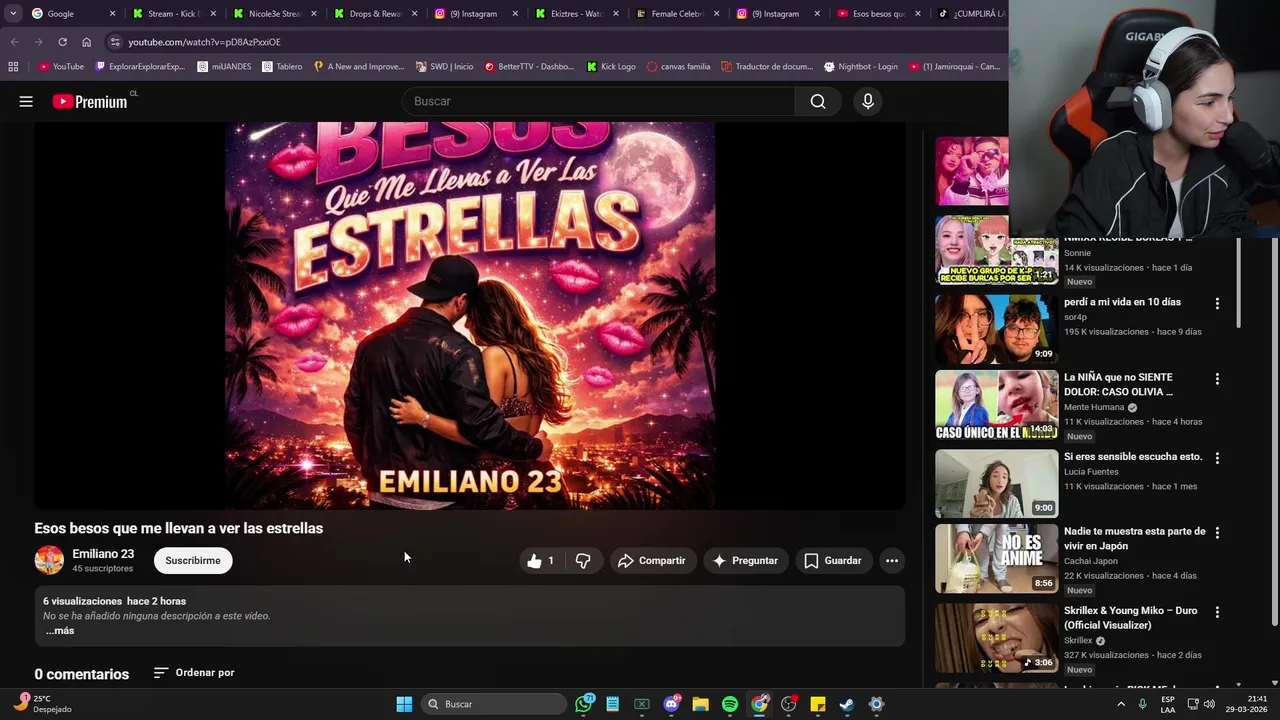The height and width of the screenshot is (720, 1280).
Task: Open Sticky Notes from the taskbar
Action: [x=817, y=704]
